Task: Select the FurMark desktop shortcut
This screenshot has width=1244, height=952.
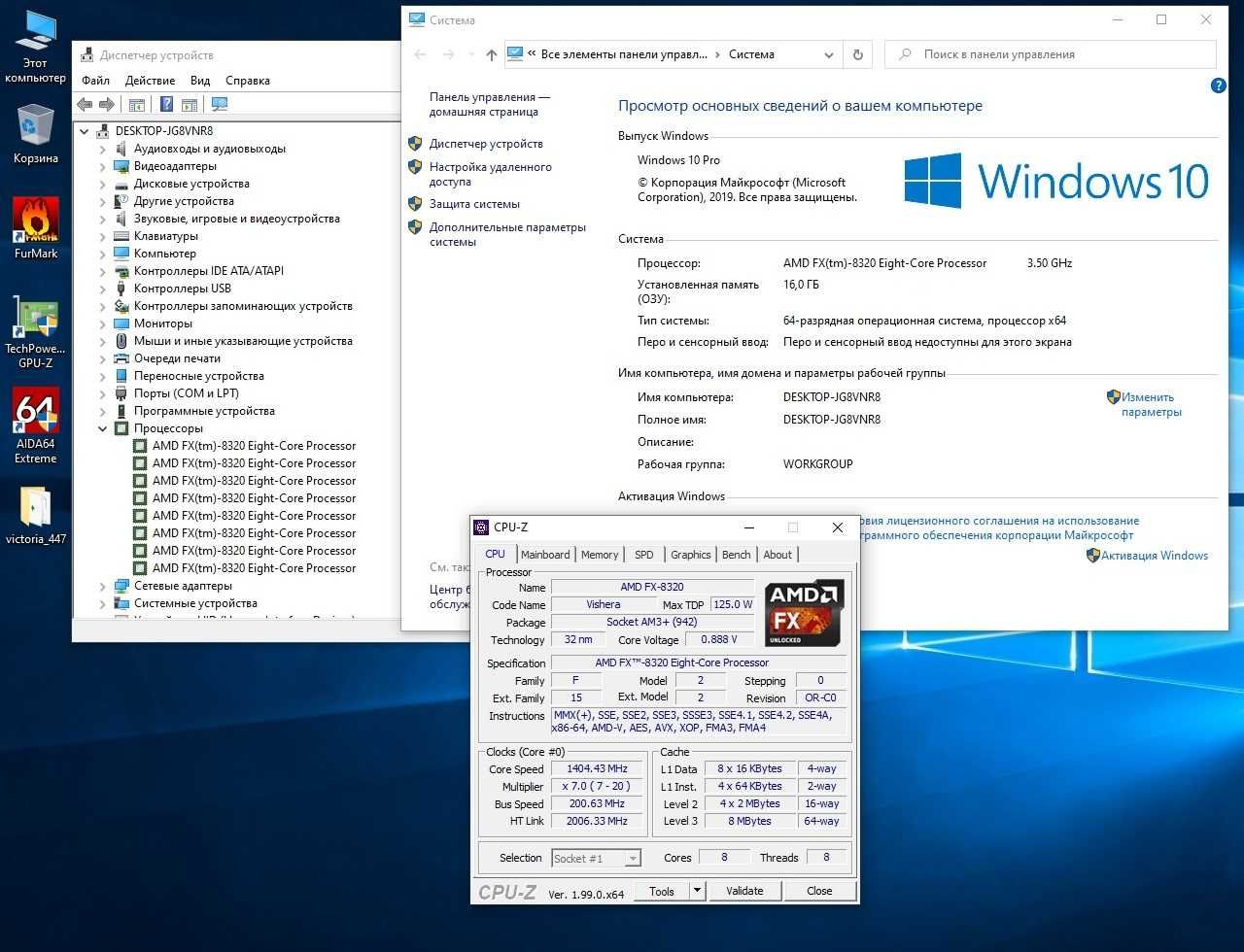Action: pos(36,228)
